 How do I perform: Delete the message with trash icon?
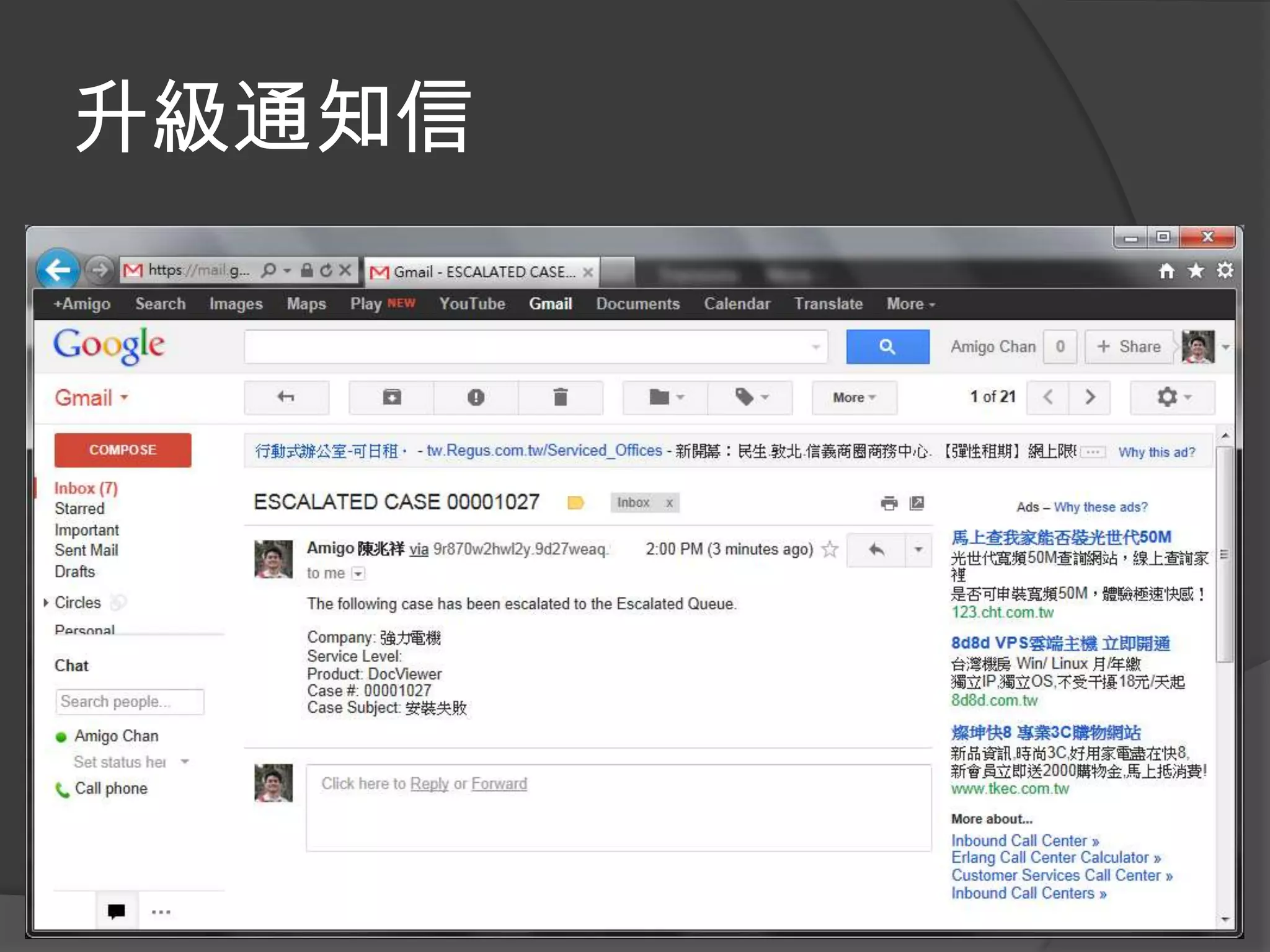pyautogui.click(x=560, y=397)
